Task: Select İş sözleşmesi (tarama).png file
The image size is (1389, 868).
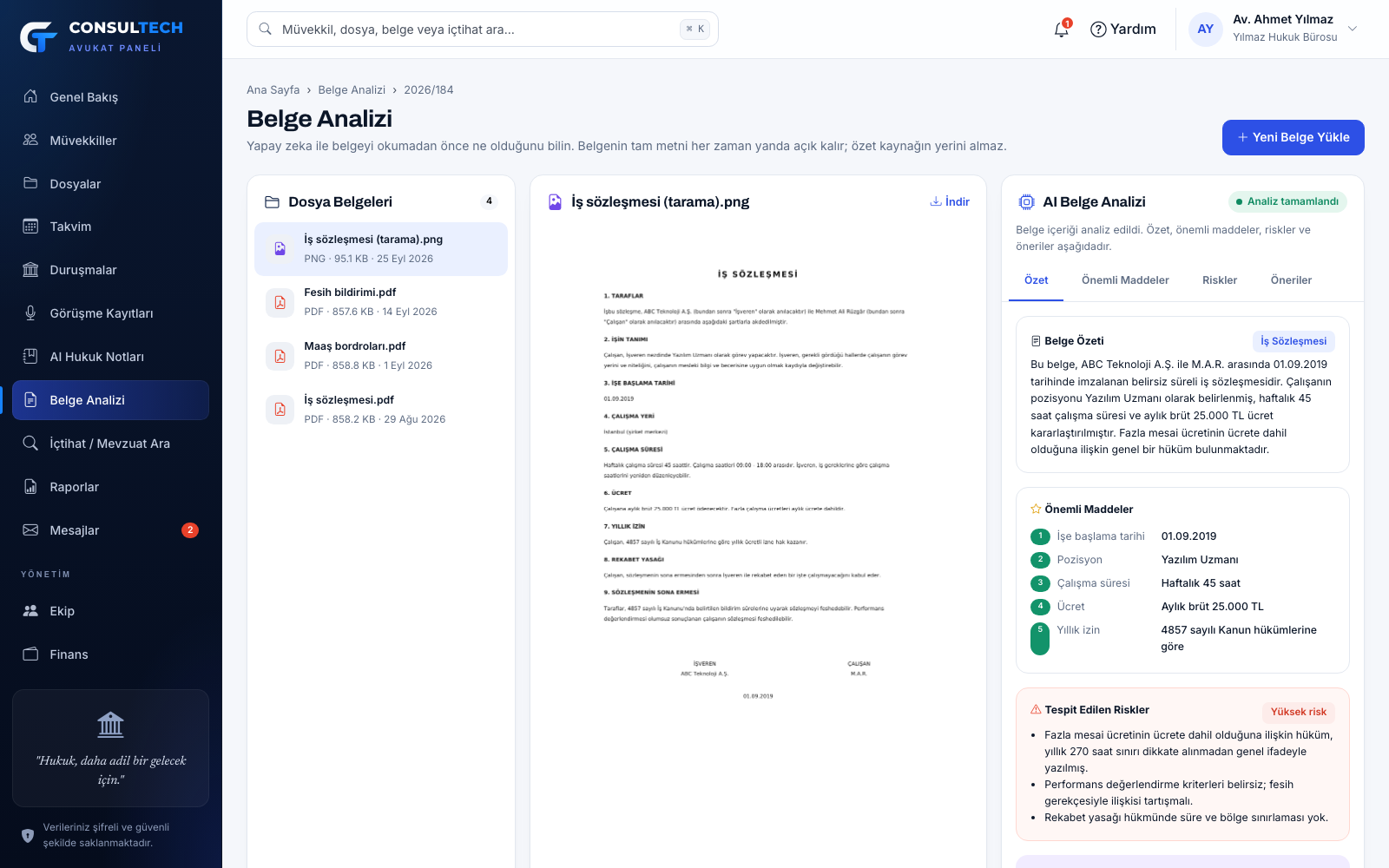Action: coord(381,249)
